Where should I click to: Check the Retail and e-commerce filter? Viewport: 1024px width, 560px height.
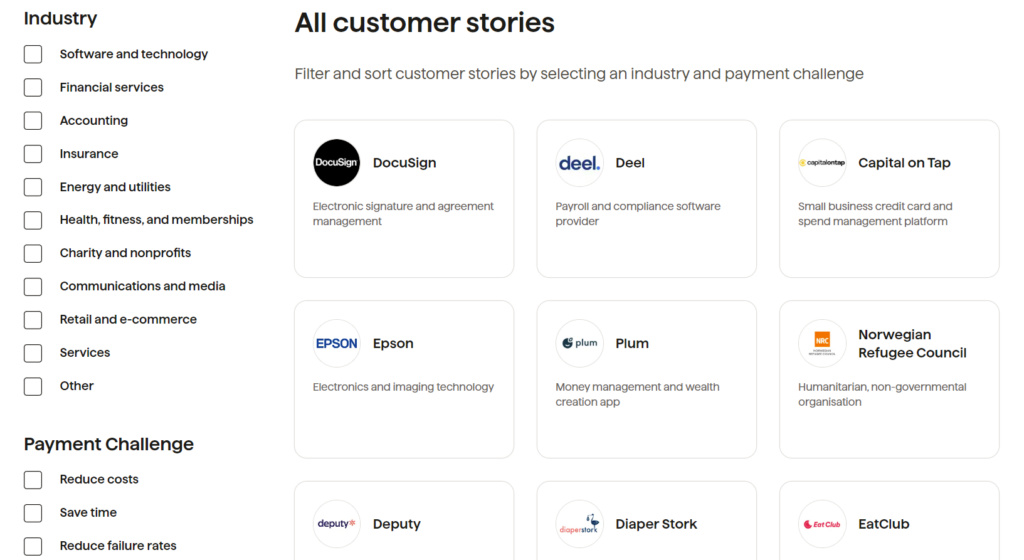[x=33, y=320]
